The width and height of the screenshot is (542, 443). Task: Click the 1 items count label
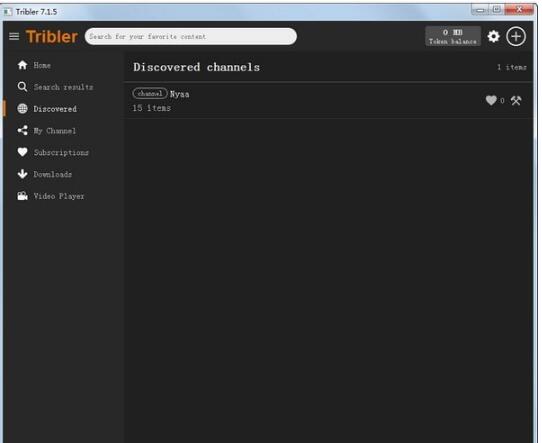(x=512, y=67)
